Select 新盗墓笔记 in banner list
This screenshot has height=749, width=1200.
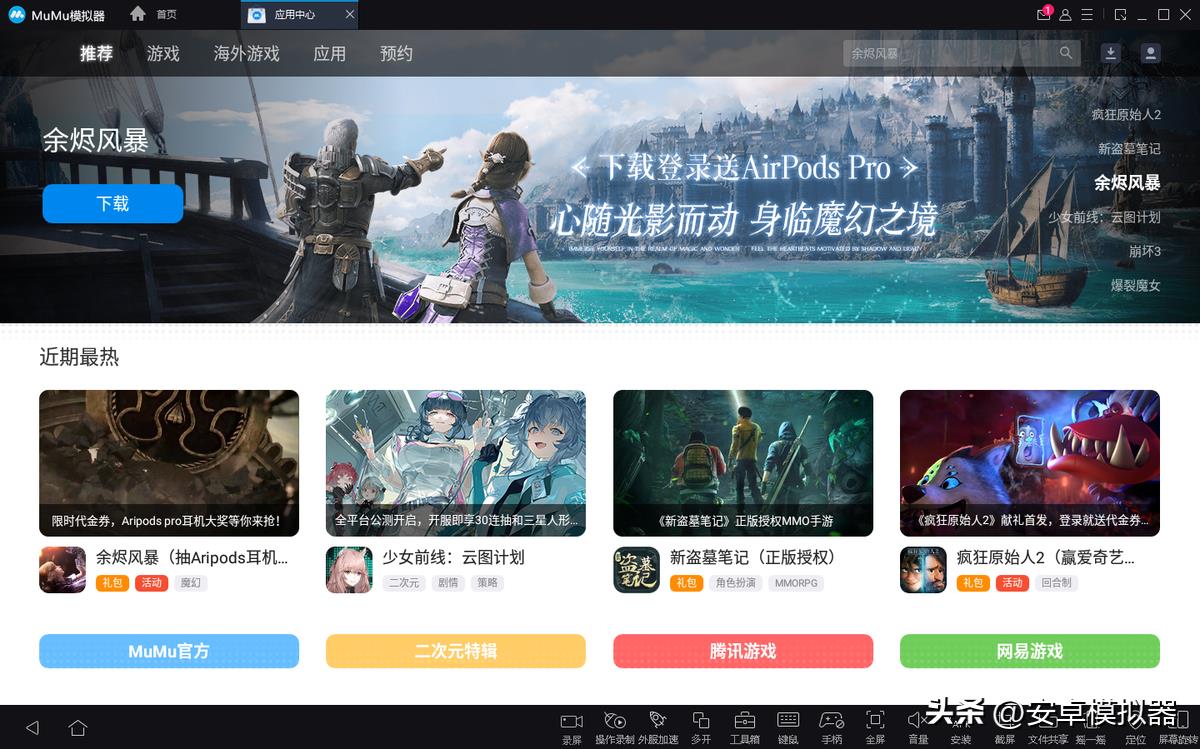click(x=1129, y=149)
